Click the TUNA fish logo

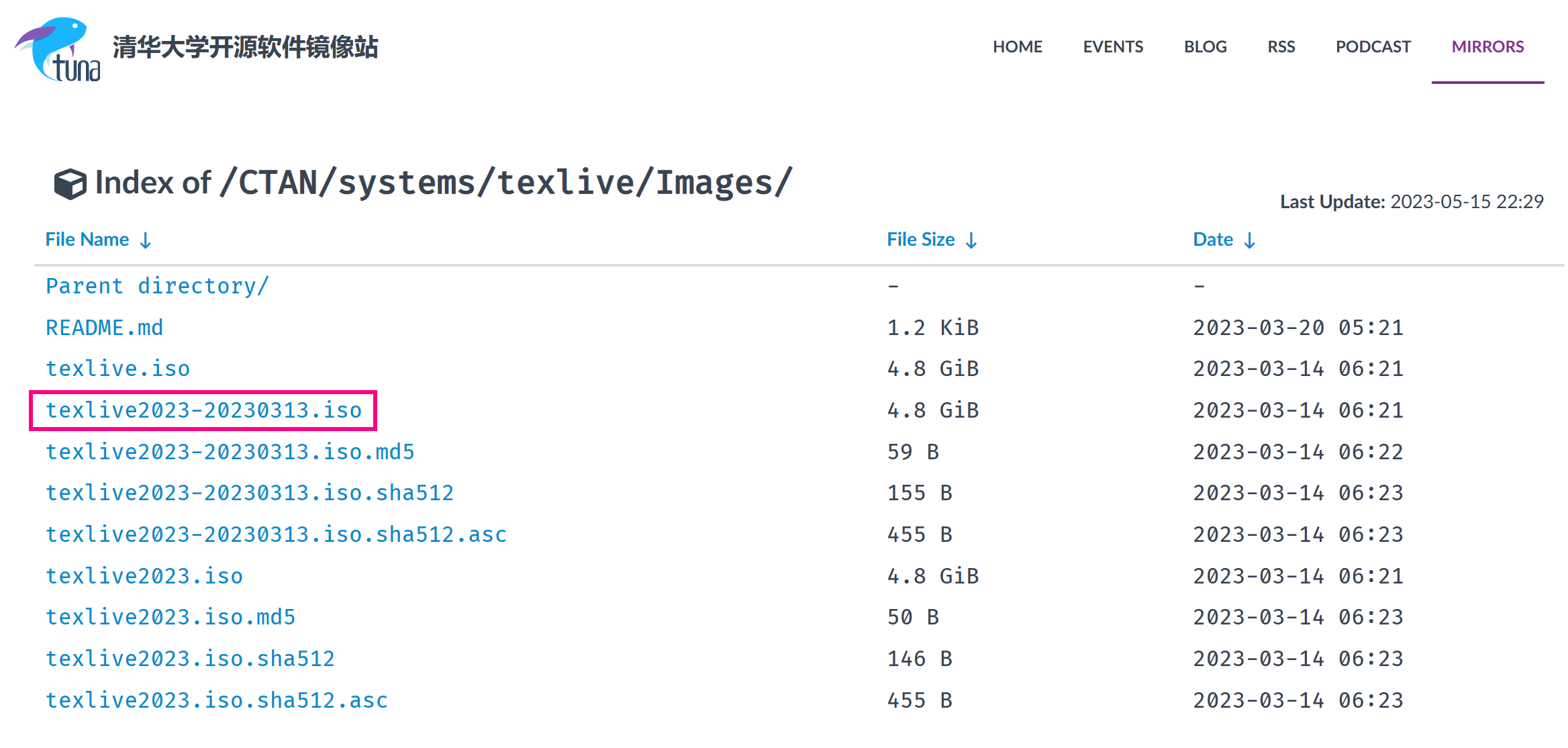(x=58, y=49)
